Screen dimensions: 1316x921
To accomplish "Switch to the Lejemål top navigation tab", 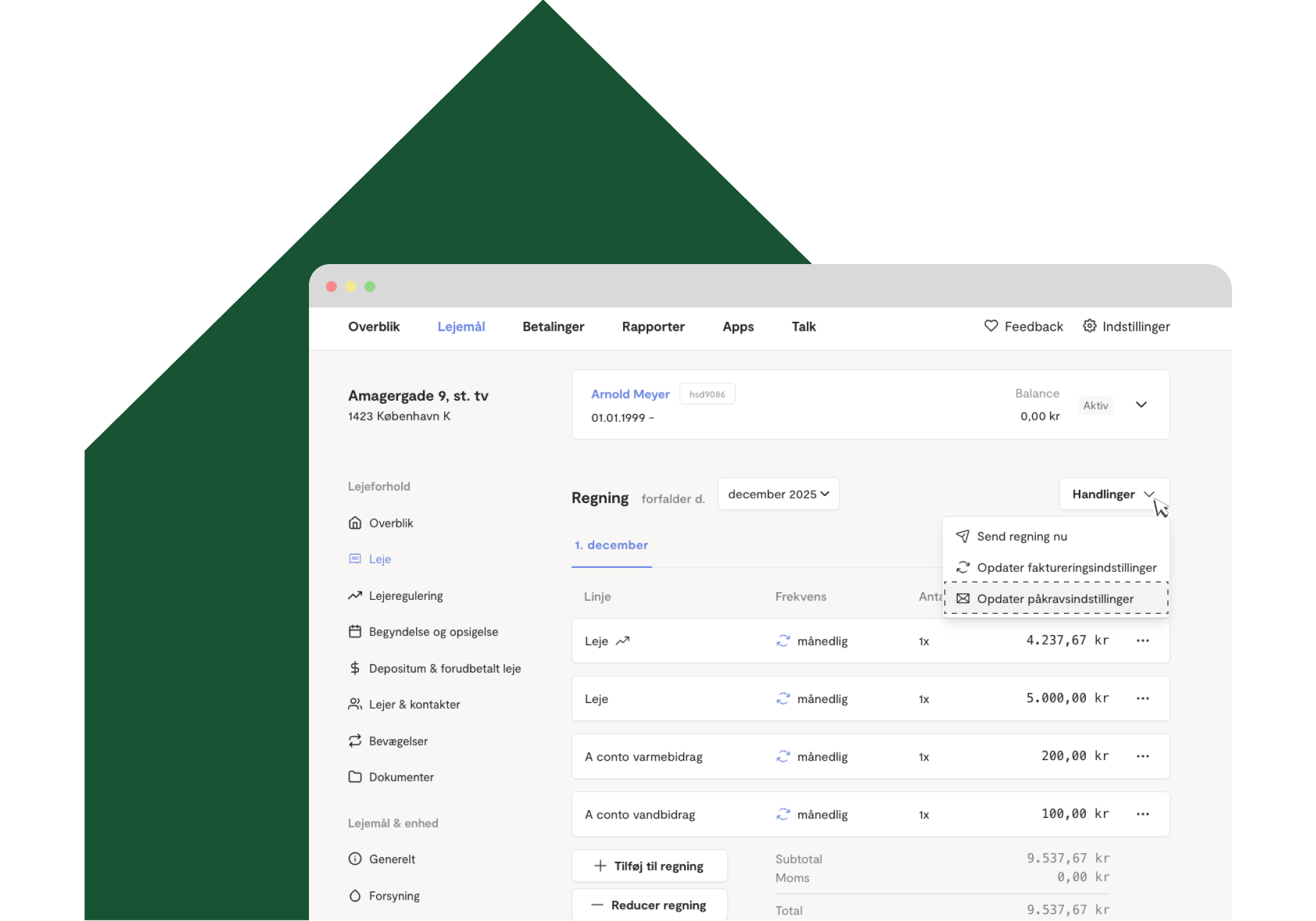I will [x=461, y=327].
